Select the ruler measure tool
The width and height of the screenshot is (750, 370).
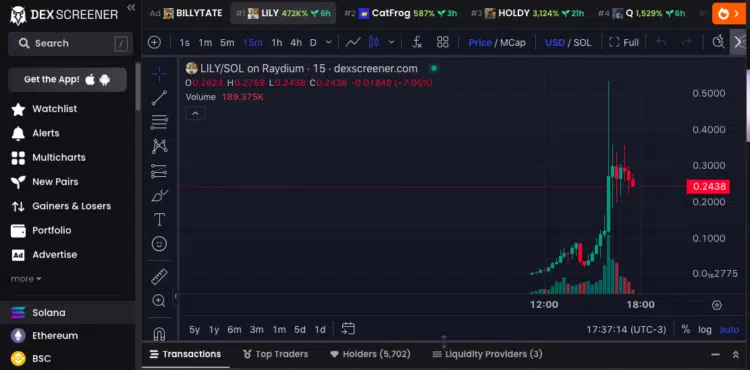(159, 277)
